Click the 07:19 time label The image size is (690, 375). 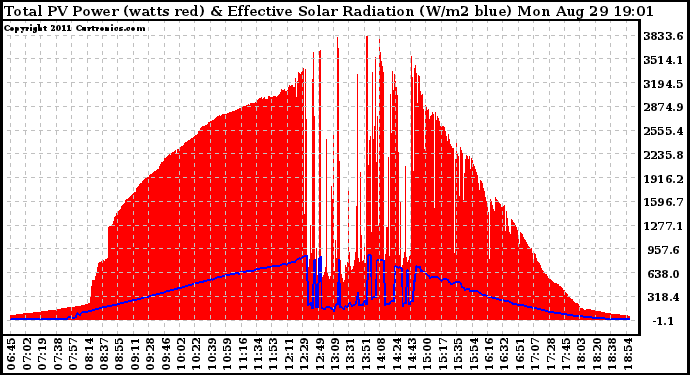click(42, 354)
